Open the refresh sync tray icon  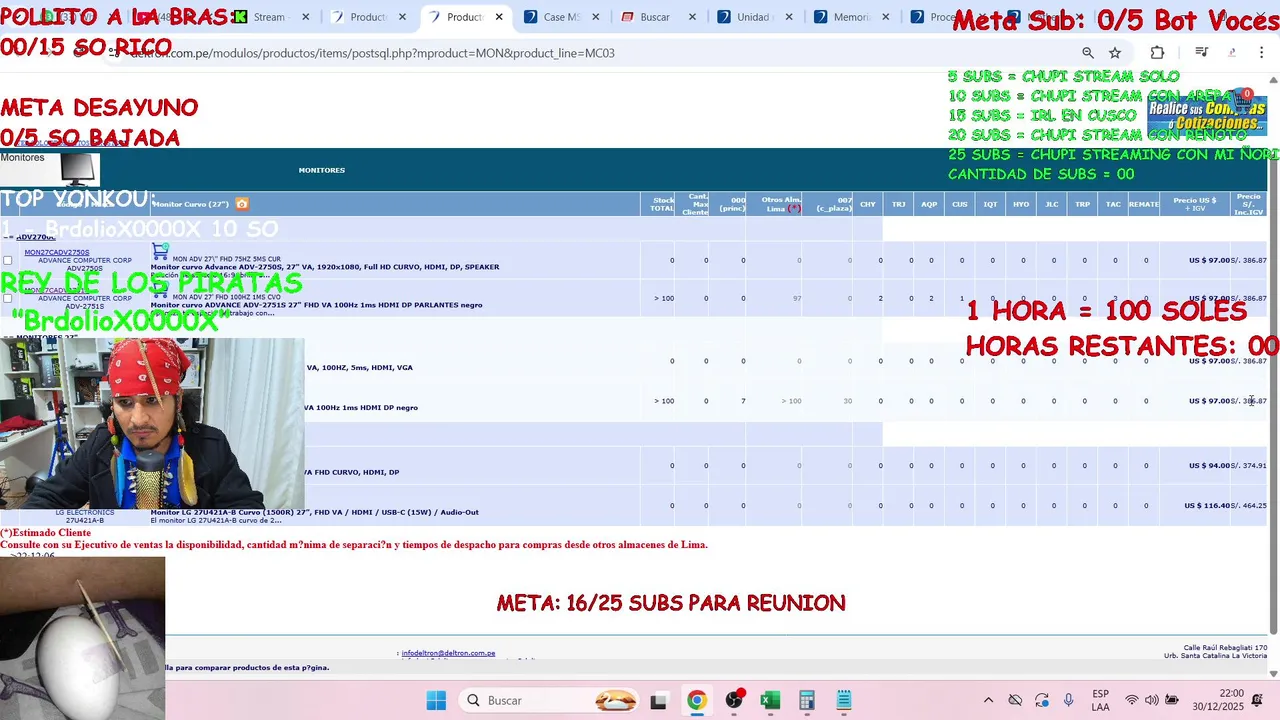1042,700
